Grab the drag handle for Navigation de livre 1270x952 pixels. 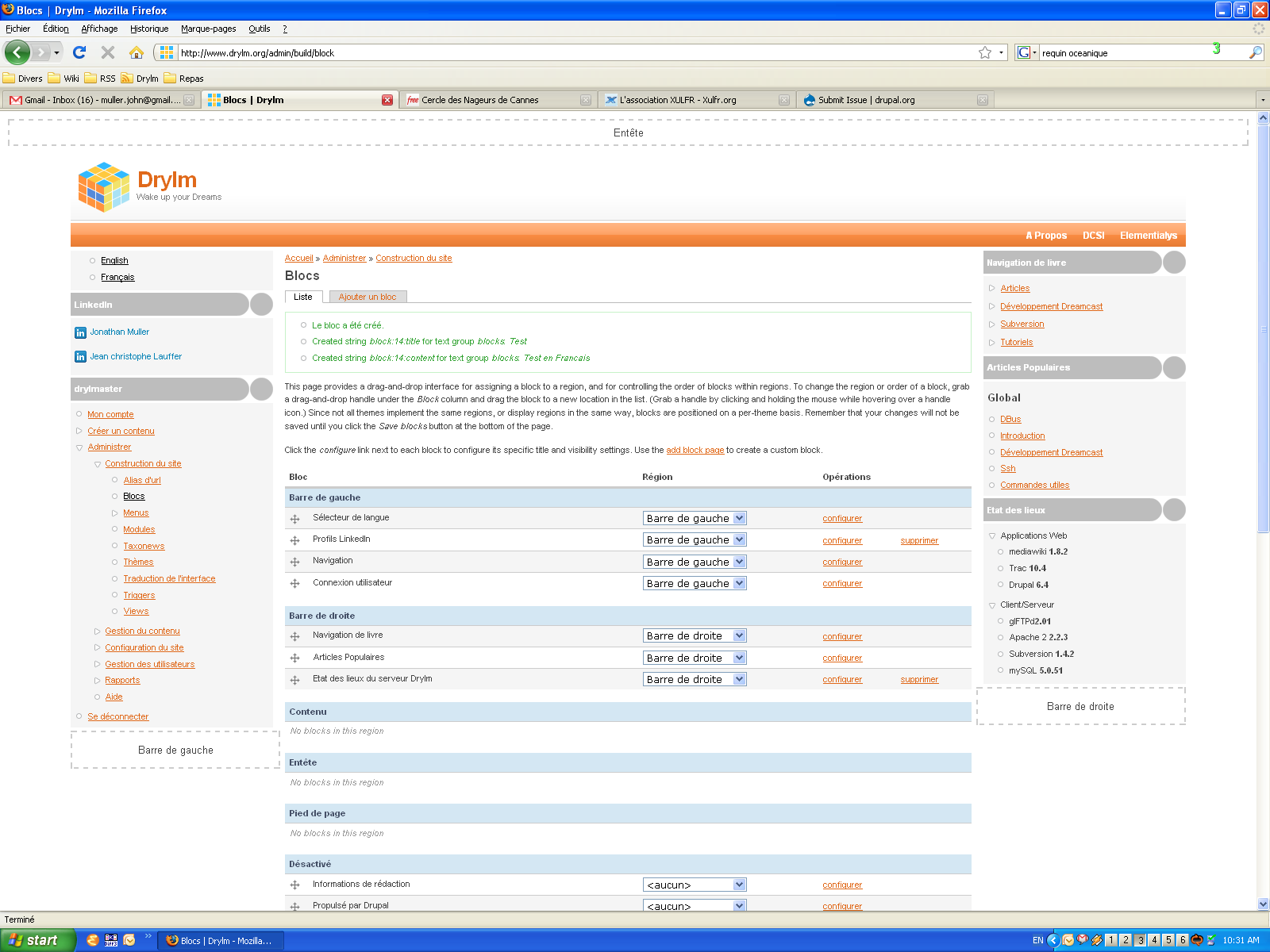click(x=294, y=636)
